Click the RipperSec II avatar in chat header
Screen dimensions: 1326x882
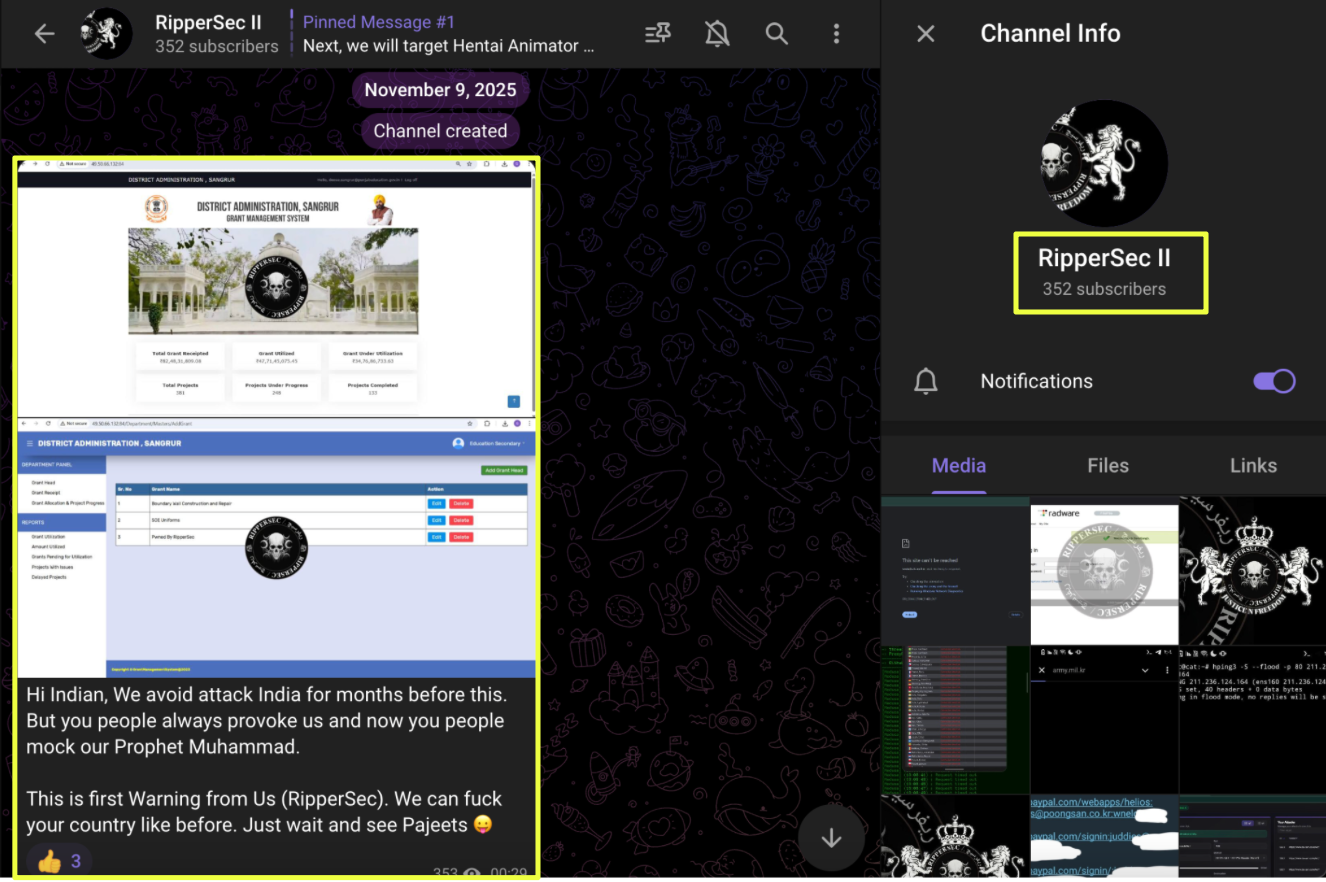[107, 34]
